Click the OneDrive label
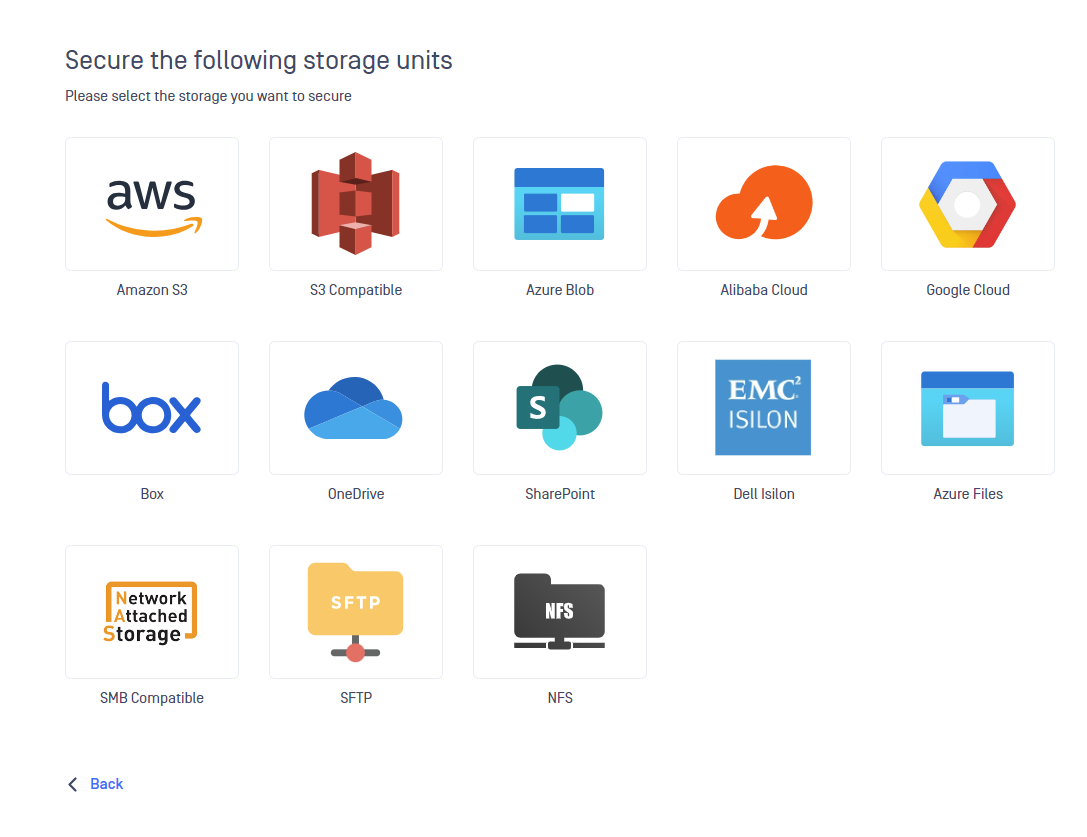The image size is (1087, 837). point(356,494)
